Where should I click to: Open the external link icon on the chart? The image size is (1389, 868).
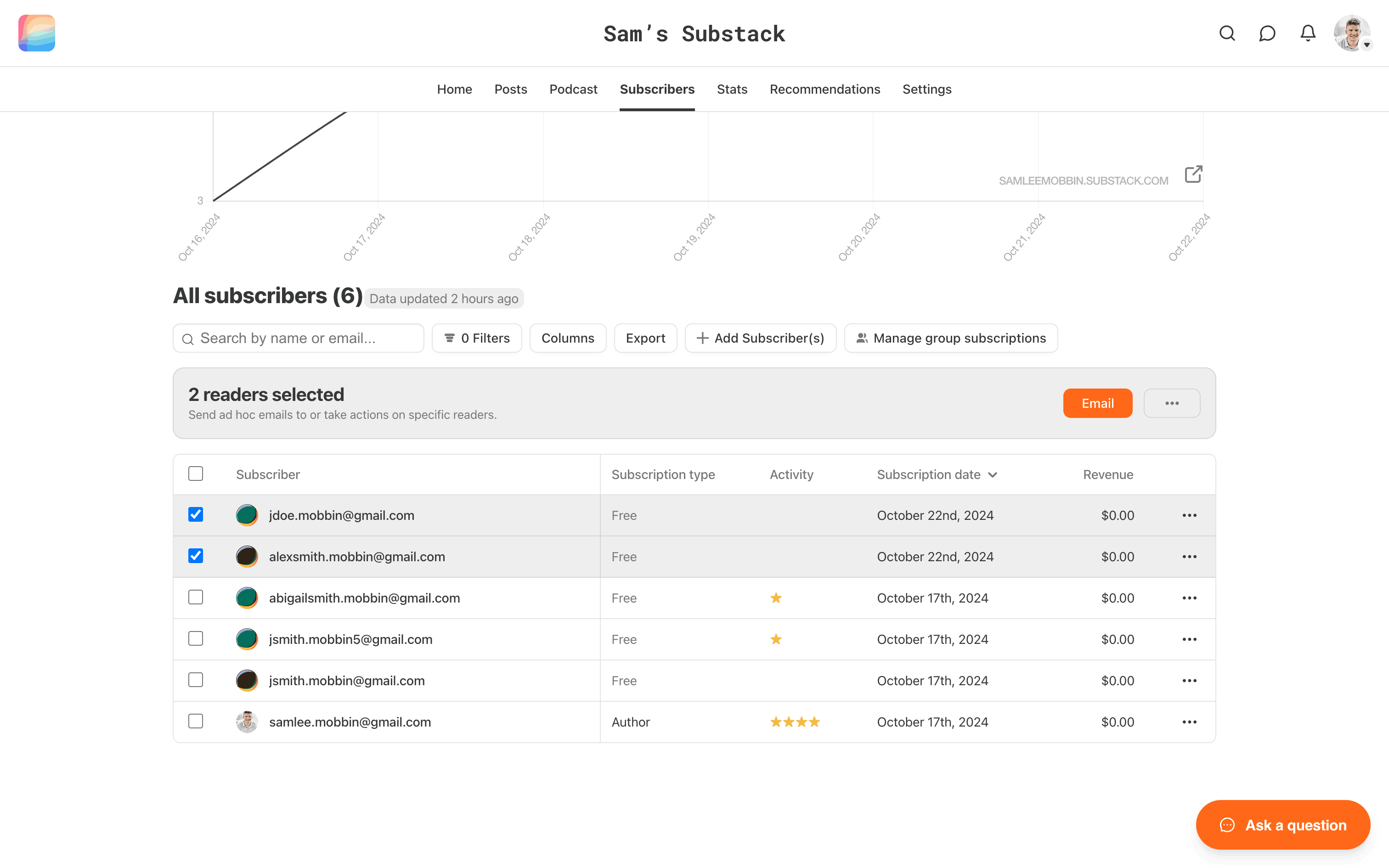tap(1193, 174)
